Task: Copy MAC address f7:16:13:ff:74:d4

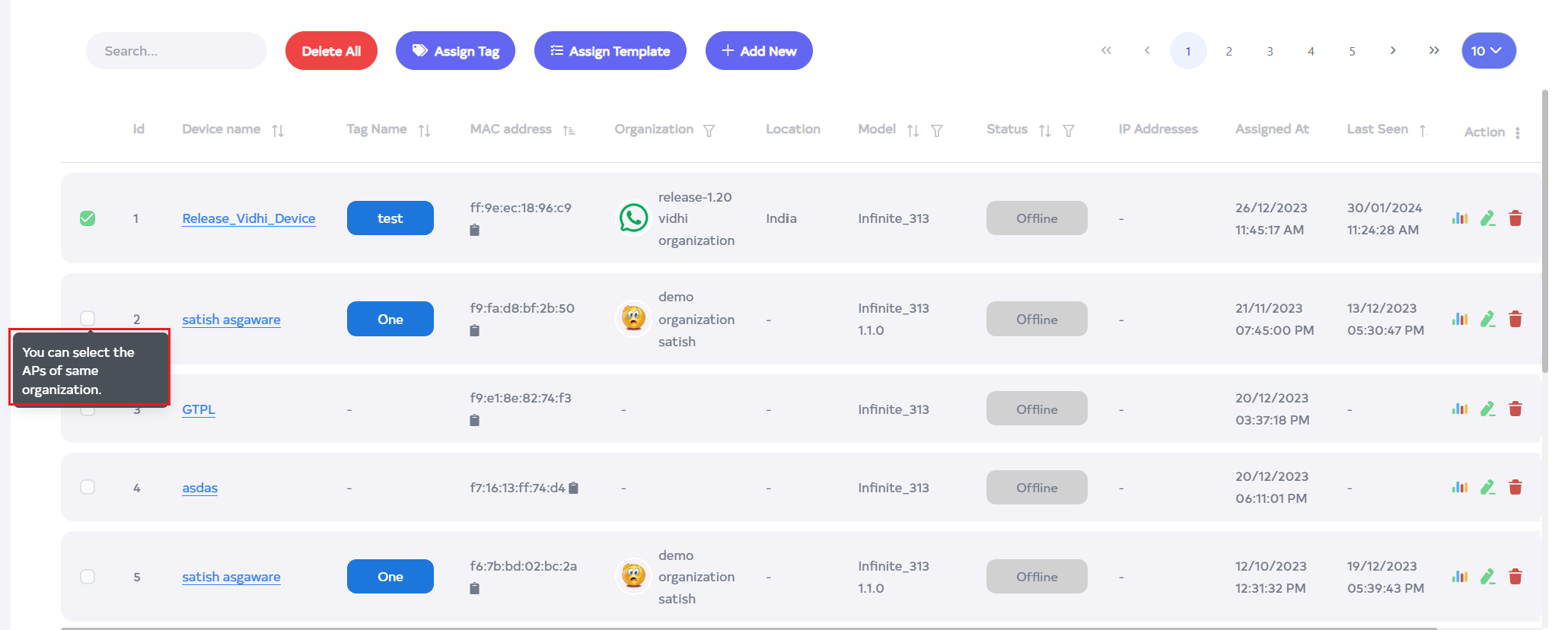Action: pyautogui.click(x=574, y=488)
